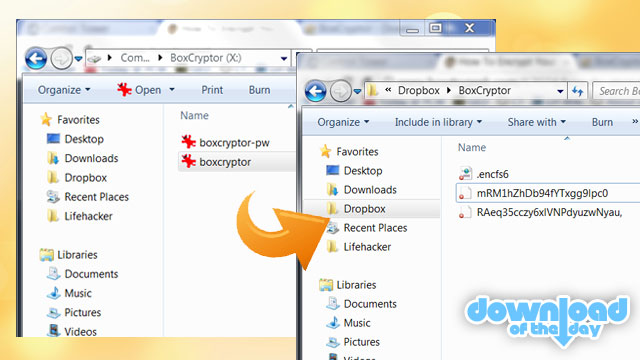
Task: Click Open button in the left toolbar
Action: 139,90
